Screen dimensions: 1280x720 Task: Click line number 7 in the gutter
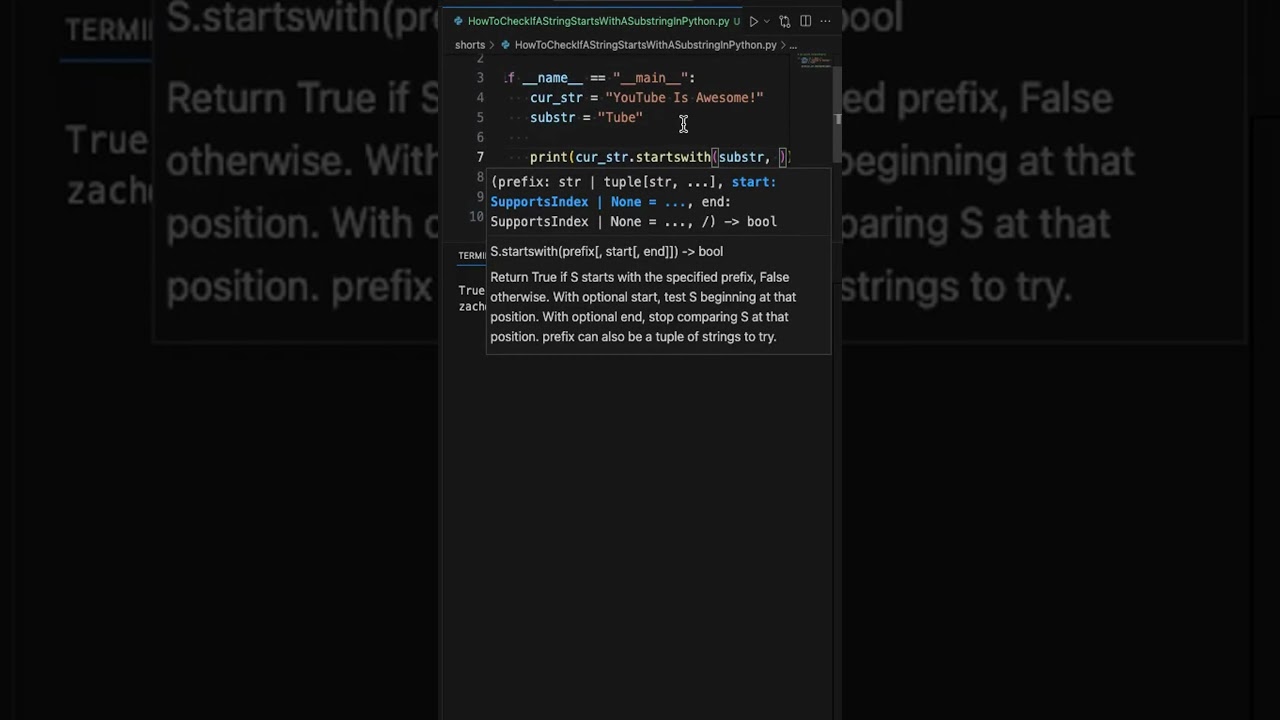click(x=480, y=157)
